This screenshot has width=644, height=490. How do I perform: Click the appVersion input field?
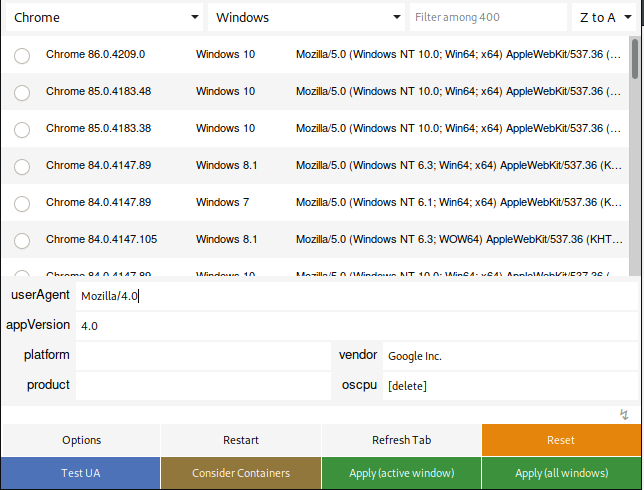[356, 326]
